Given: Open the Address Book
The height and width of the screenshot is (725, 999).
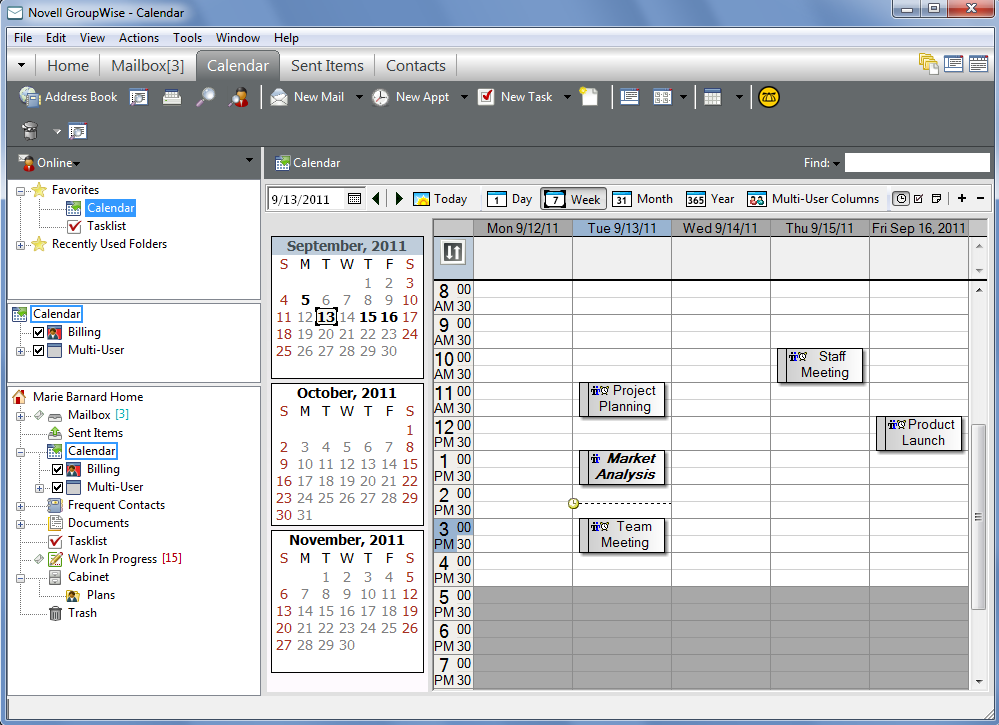Looking at the screenshot, I should pos(68,97).
